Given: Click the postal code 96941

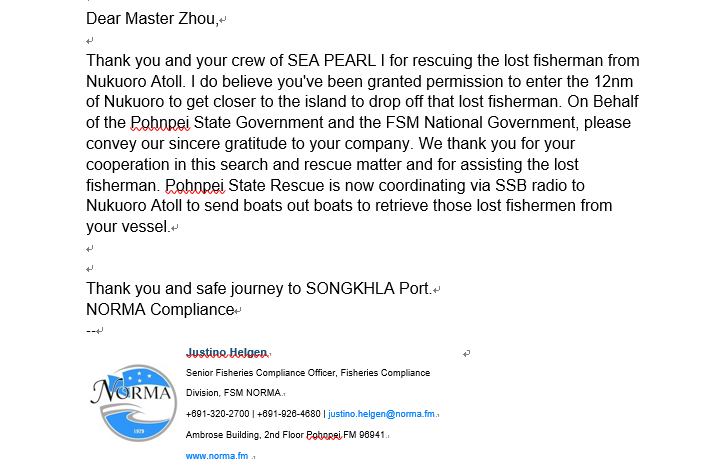Looking at the screenshot, I should [x=369, y=435].
